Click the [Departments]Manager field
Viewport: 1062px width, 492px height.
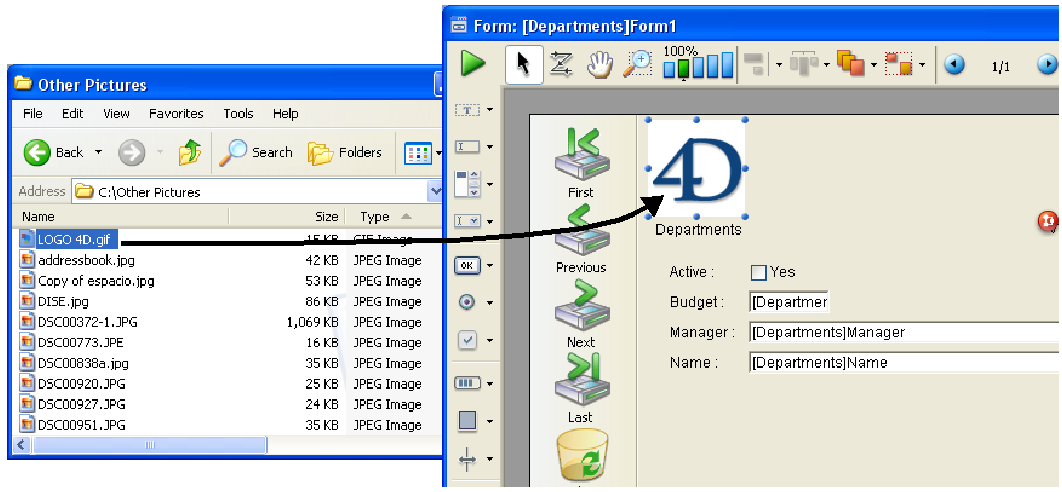(905, 332)
